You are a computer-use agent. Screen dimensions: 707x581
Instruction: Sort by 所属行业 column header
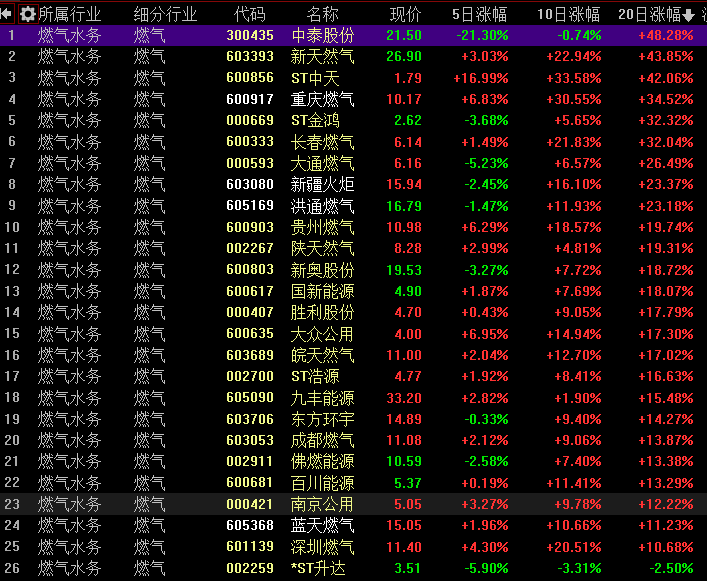69,14
